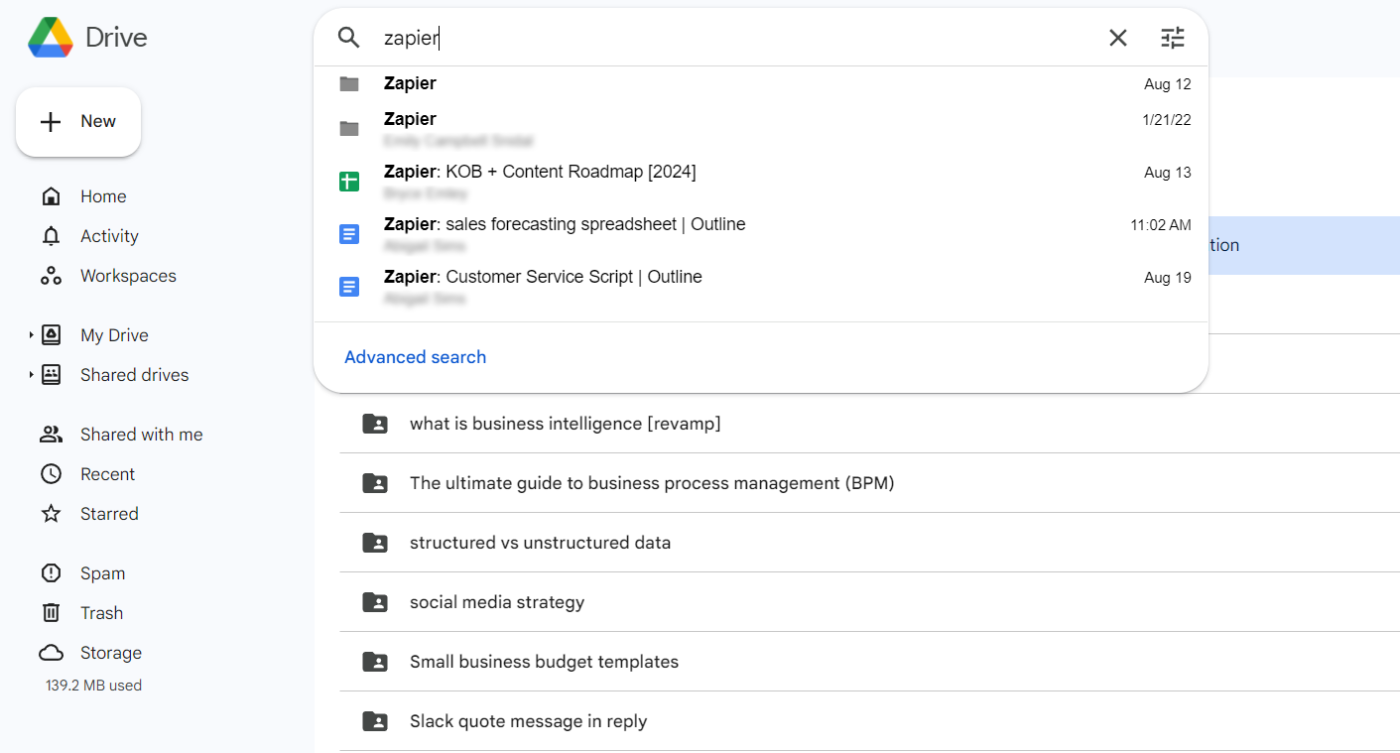Click the search magnifier icon
The width and height of the screenshot is (1400, 753).
(x=348, y=38)
